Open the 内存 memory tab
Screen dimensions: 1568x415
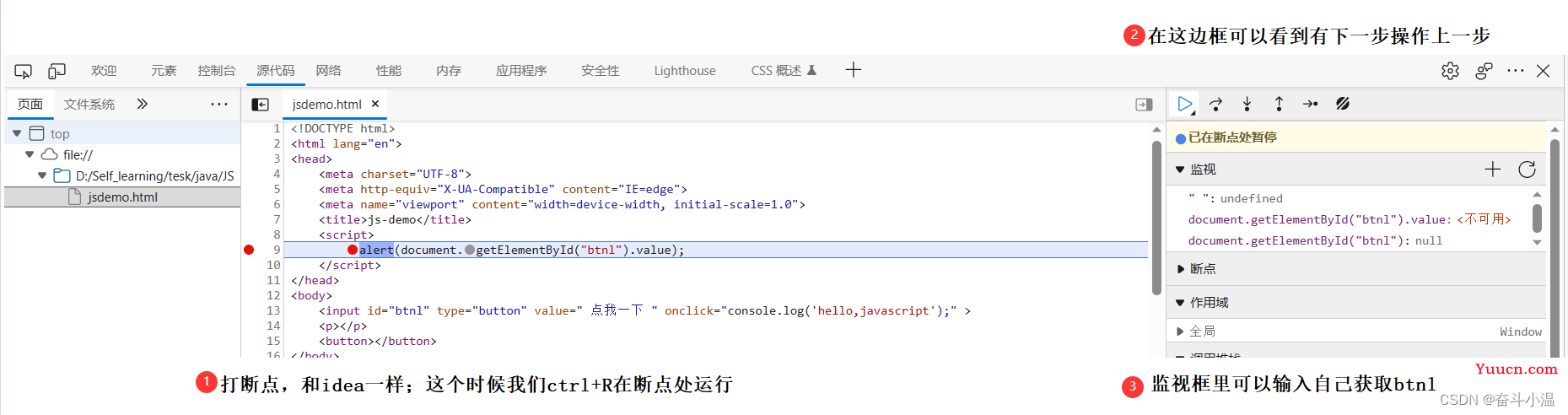pos(449,71)
